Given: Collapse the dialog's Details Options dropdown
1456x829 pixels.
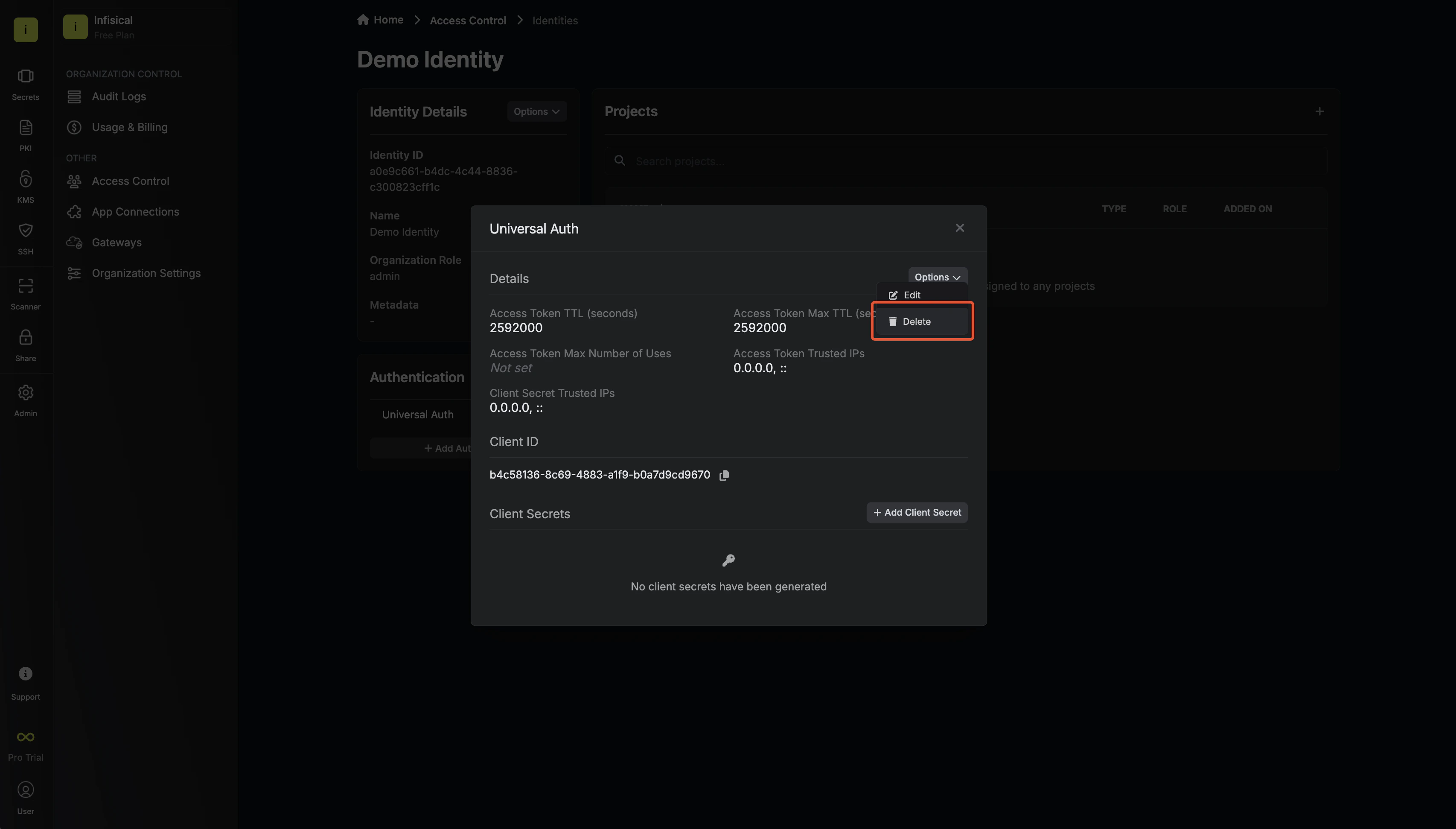Looking at the screenshot, I should [938, 277].
